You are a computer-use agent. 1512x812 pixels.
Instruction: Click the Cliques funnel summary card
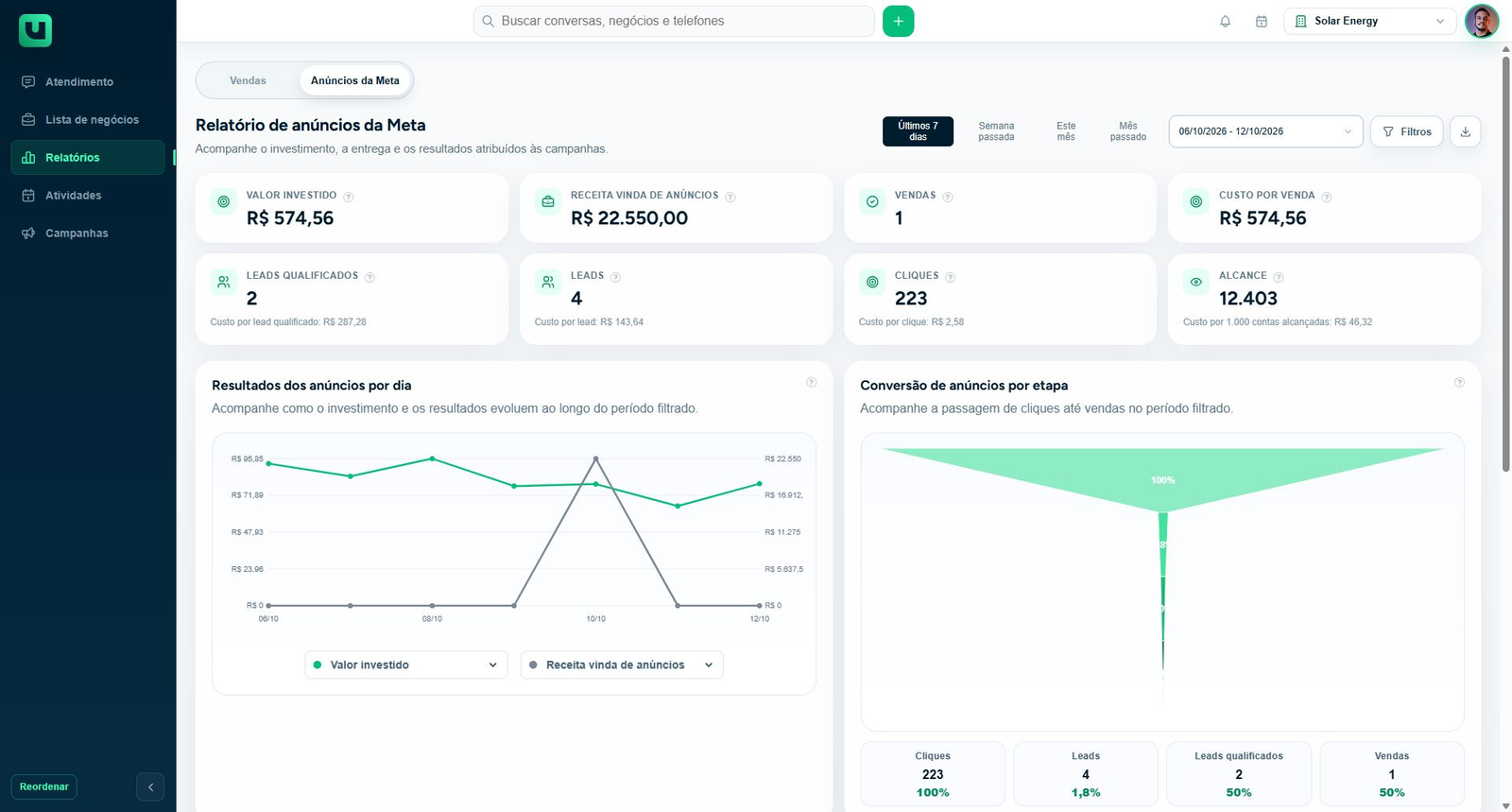pyautogui.click(x=933, y=774)
